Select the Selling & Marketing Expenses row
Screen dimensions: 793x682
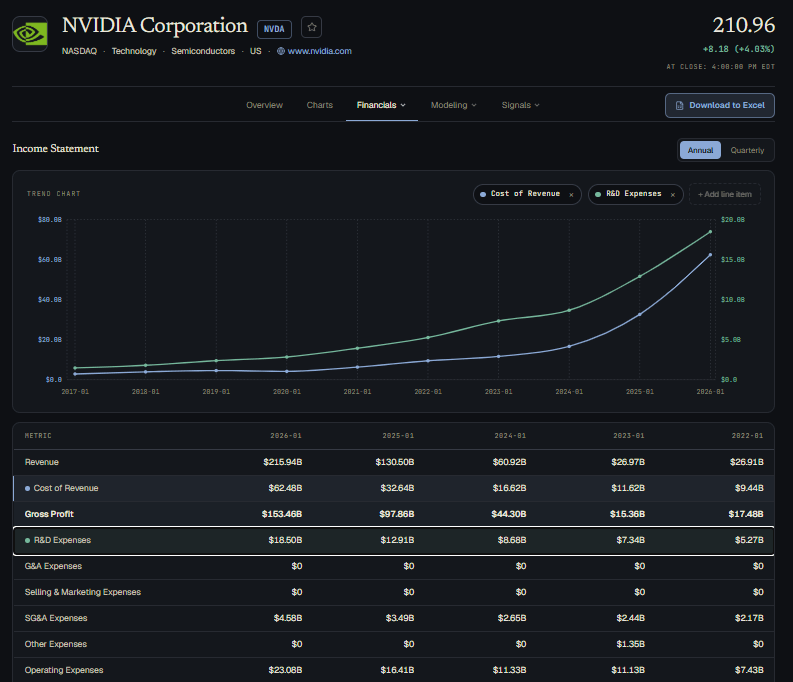pyautogui.click(x=393, y=592)
